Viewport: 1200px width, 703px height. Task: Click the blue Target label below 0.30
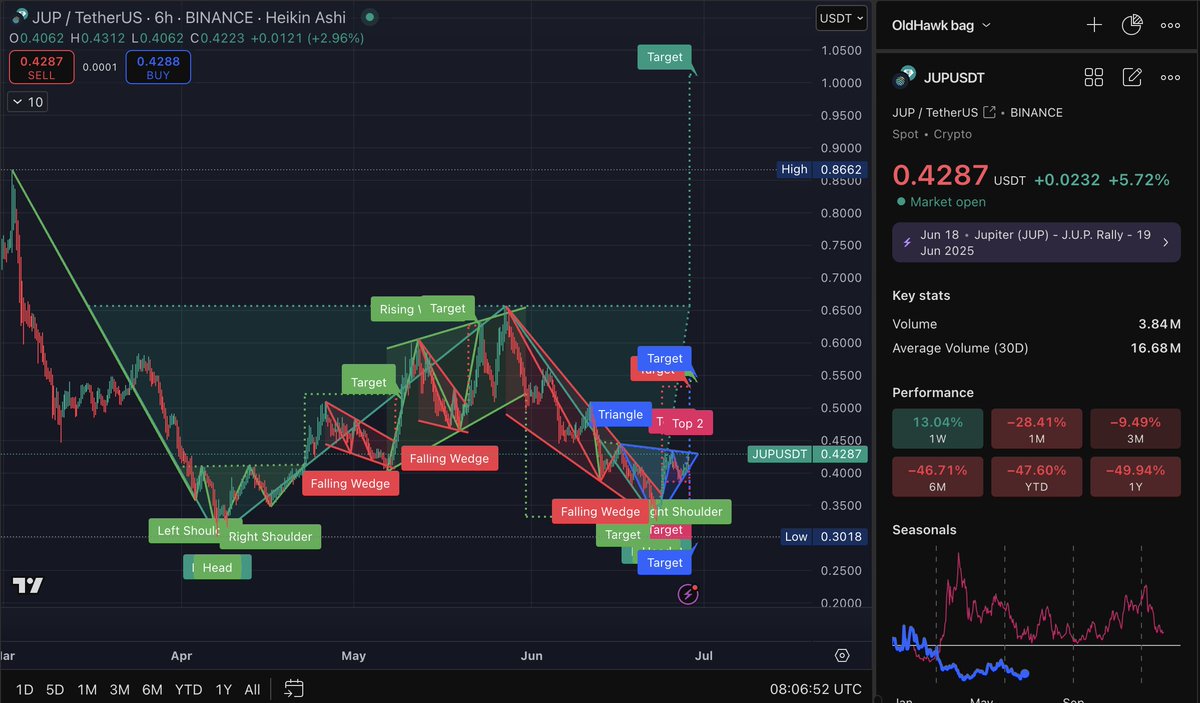coord(664,563)
